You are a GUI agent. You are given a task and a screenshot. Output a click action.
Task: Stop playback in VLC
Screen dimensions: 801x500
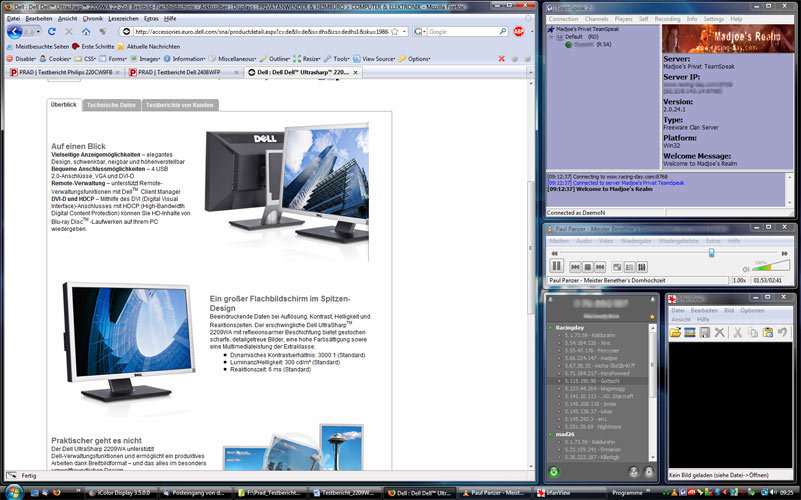[x=587, y=267]
